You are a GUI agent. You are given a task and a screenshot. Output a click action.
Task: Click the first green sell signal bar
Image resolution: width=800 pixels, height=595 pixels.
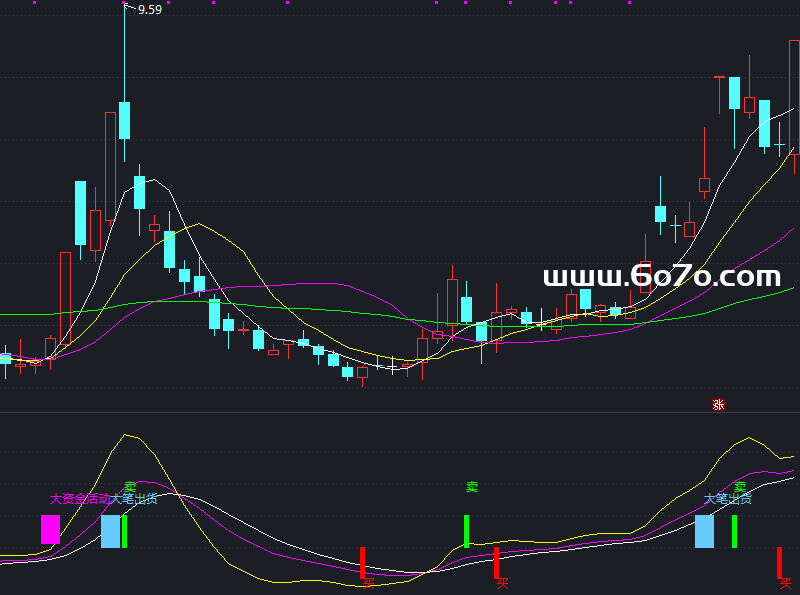click(x=124, y=531)
